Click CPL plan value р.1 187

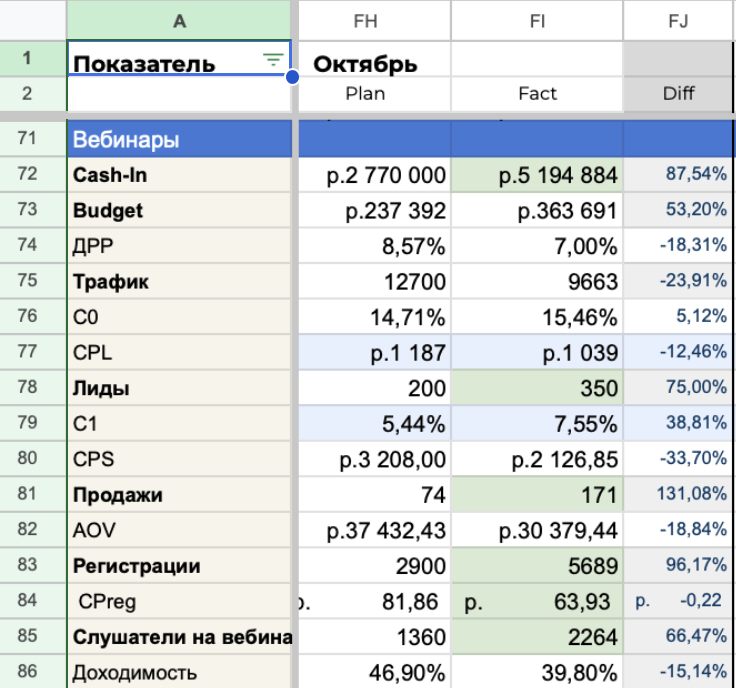pos(375,352)
